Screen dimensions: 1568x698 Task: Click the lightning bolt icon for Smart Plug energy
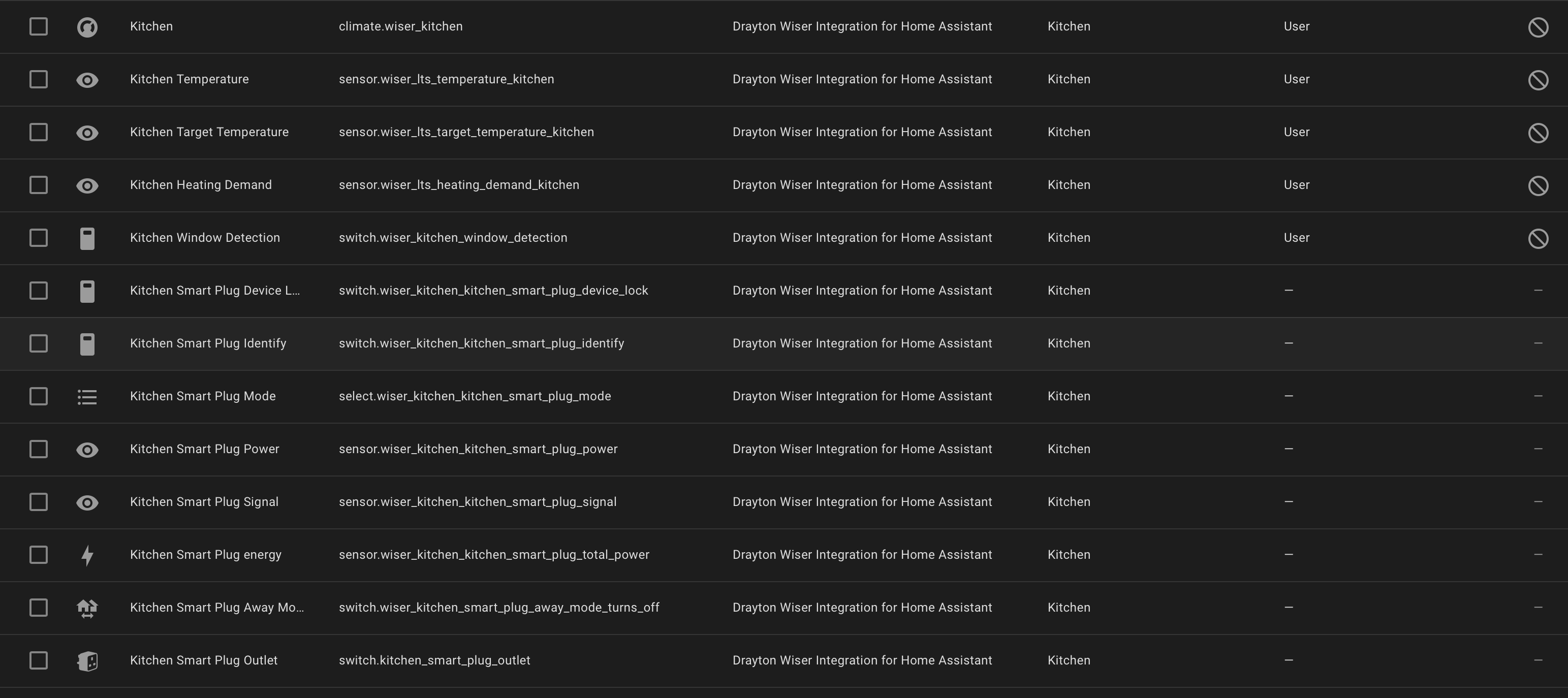(87, 555)
